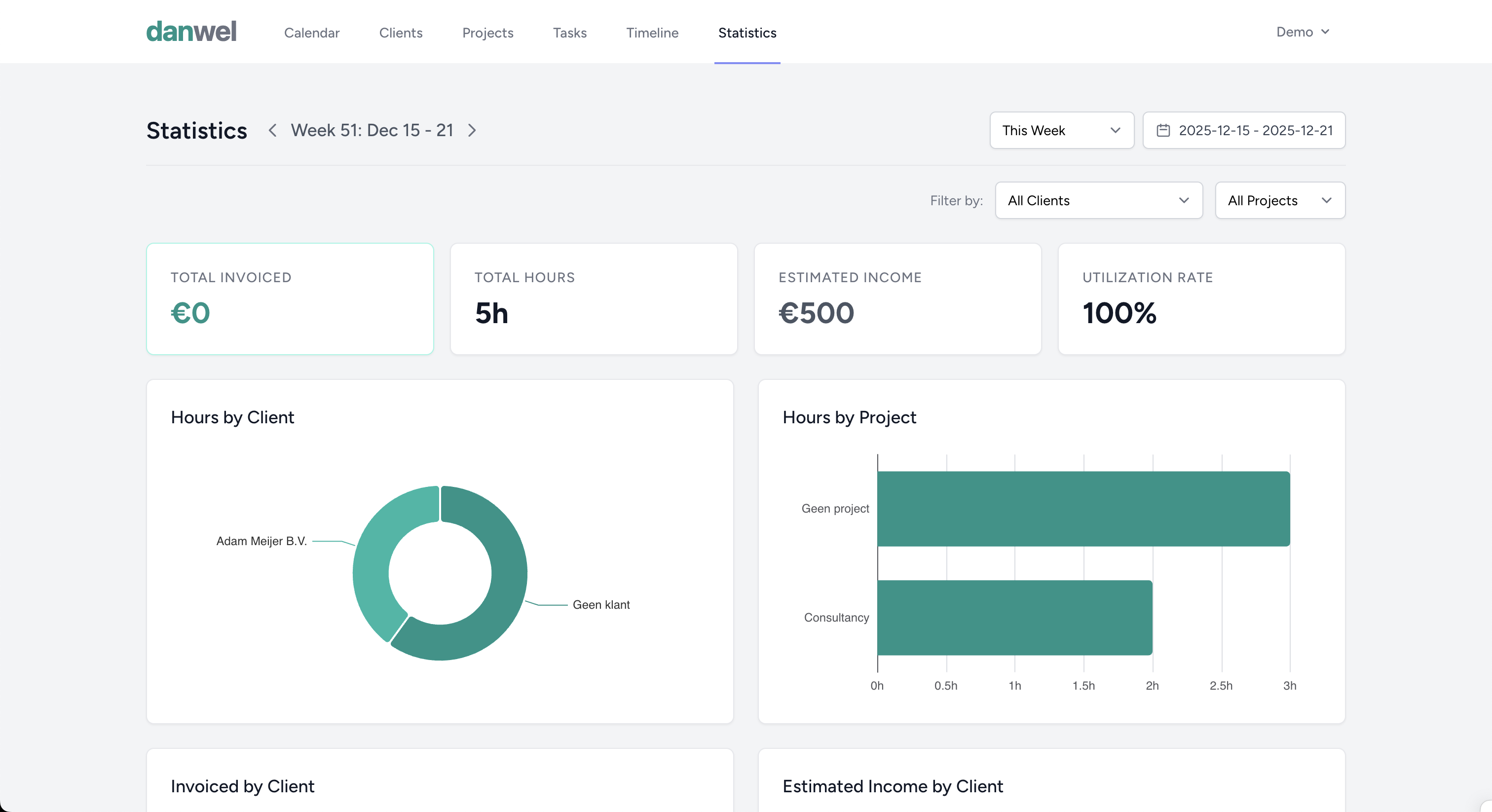Select the Statistics tab
This screenshot has height=812, width=1492.
coord(747,33)
